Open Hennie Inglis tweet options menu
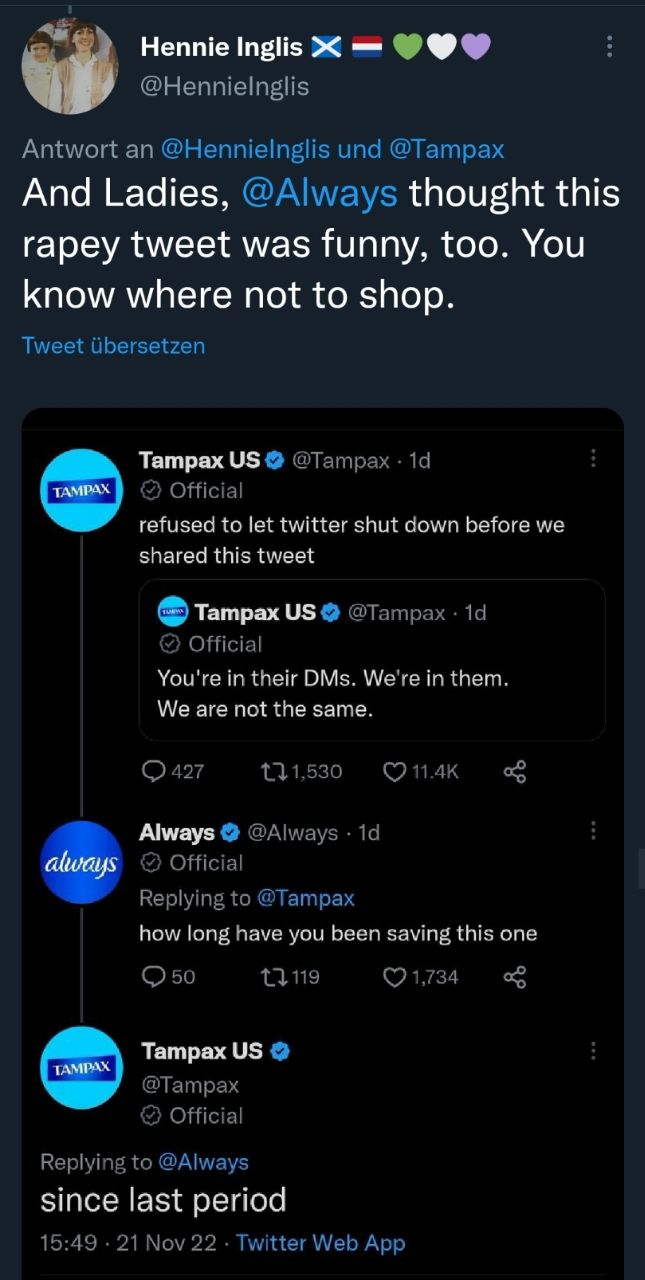Viewport: 645px width, 1280px height. (x=609, y=47)
